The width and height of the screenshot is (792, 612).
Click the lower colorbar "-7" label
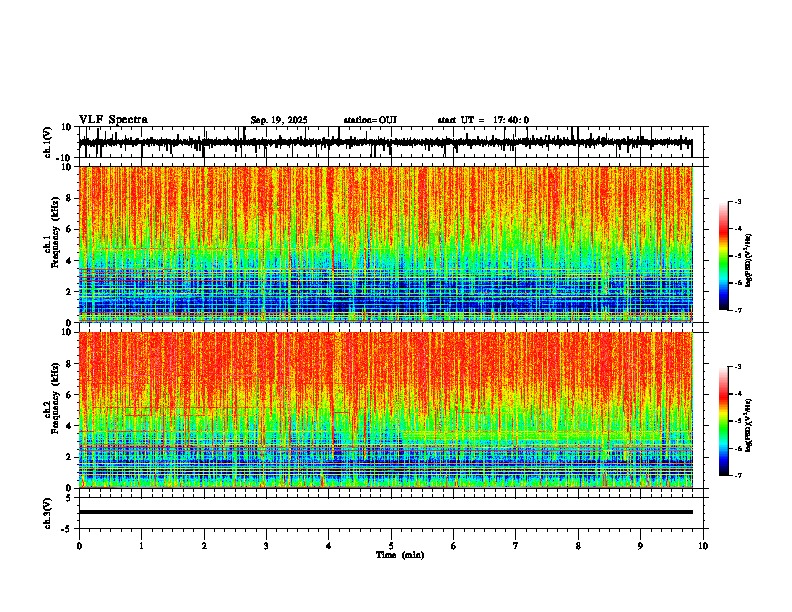(x=737, y=475)
